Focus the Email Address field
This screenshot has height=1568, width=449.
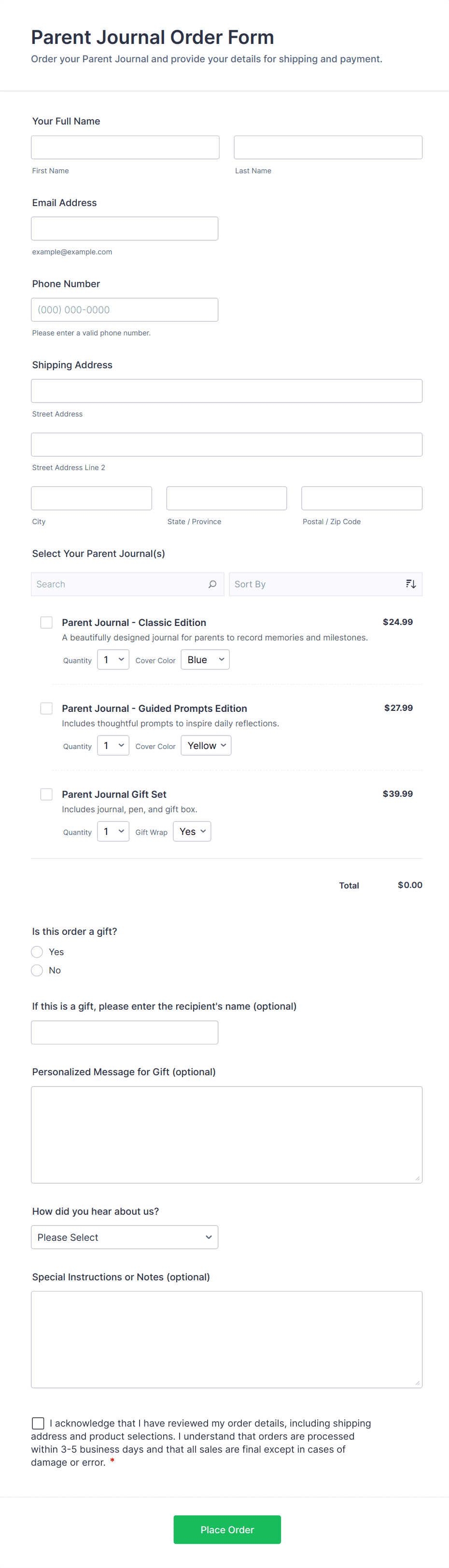coord(124,229)
